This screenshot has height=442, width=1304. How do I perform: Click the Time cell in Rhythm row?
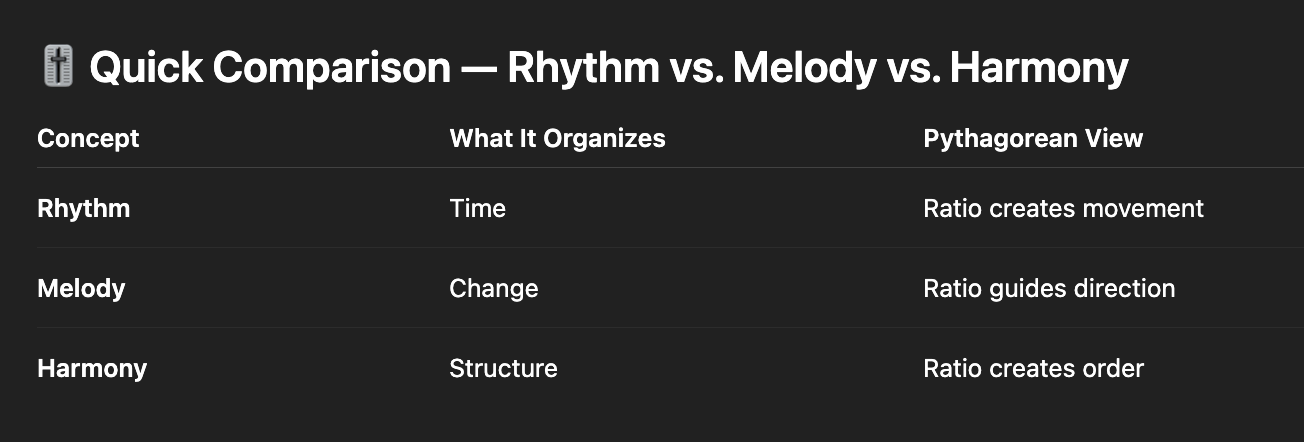click(x=477, y=208)
